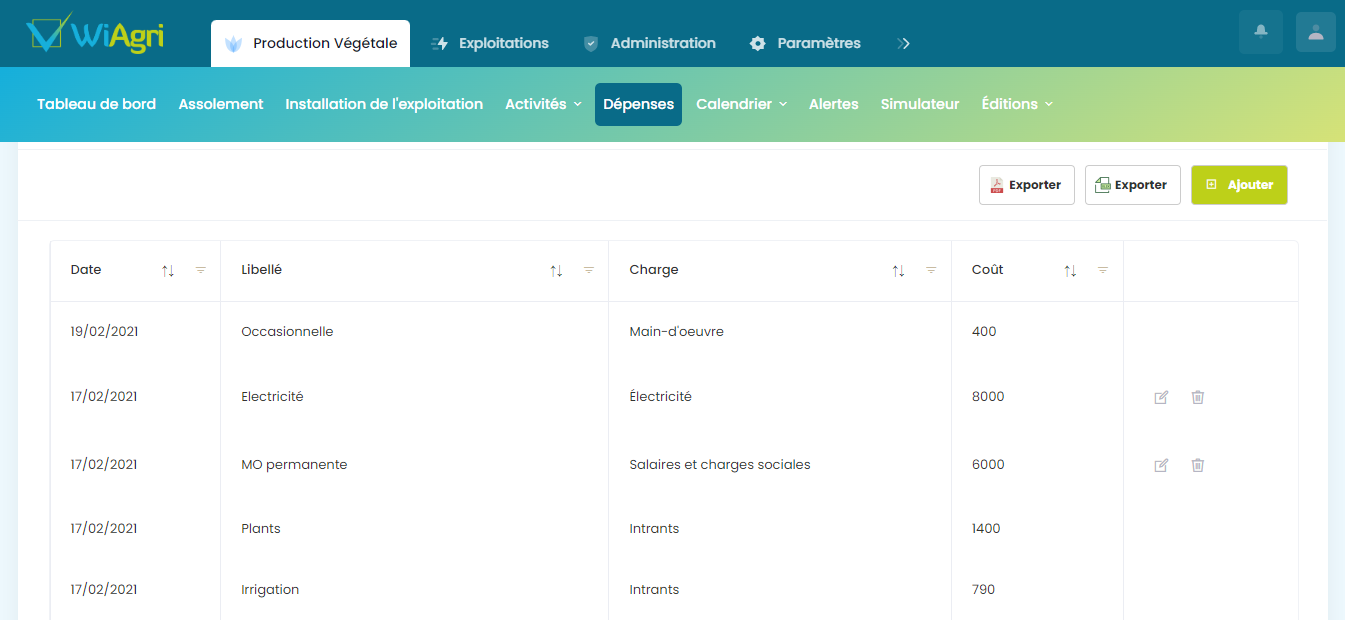Open the notifications bell

(x=1260, y=32)
